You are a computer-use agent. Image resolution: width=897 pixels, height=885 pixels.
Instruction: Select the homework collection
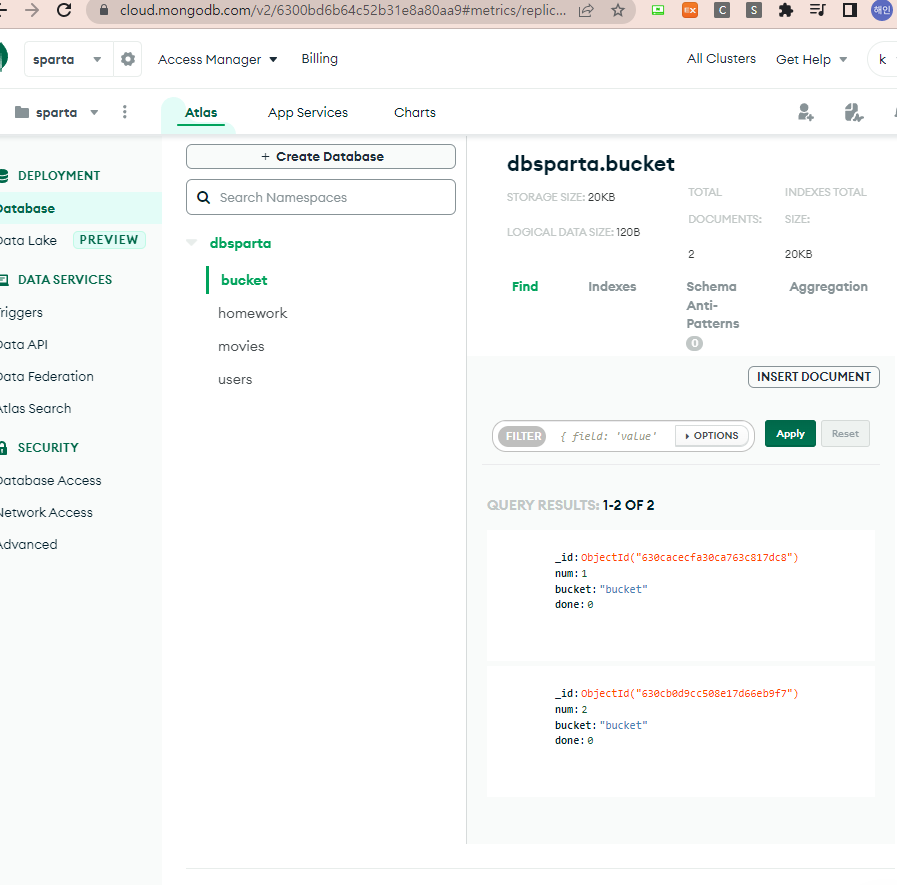[252, 313]
